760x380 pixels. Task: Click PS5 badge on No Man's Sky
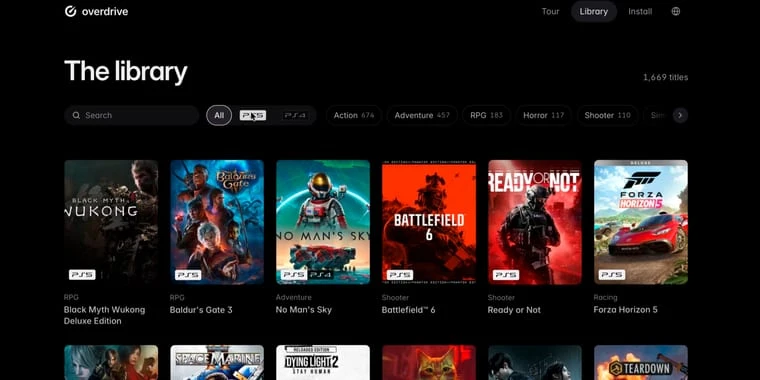click(294, 275)
